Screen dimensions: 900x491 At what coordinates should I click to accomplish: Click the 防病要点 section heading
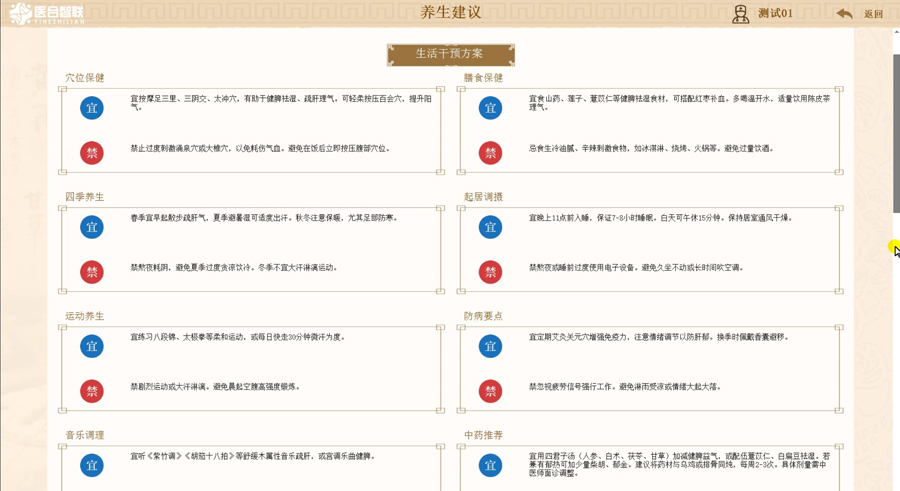pyautogui.click(x=483, y=316)
